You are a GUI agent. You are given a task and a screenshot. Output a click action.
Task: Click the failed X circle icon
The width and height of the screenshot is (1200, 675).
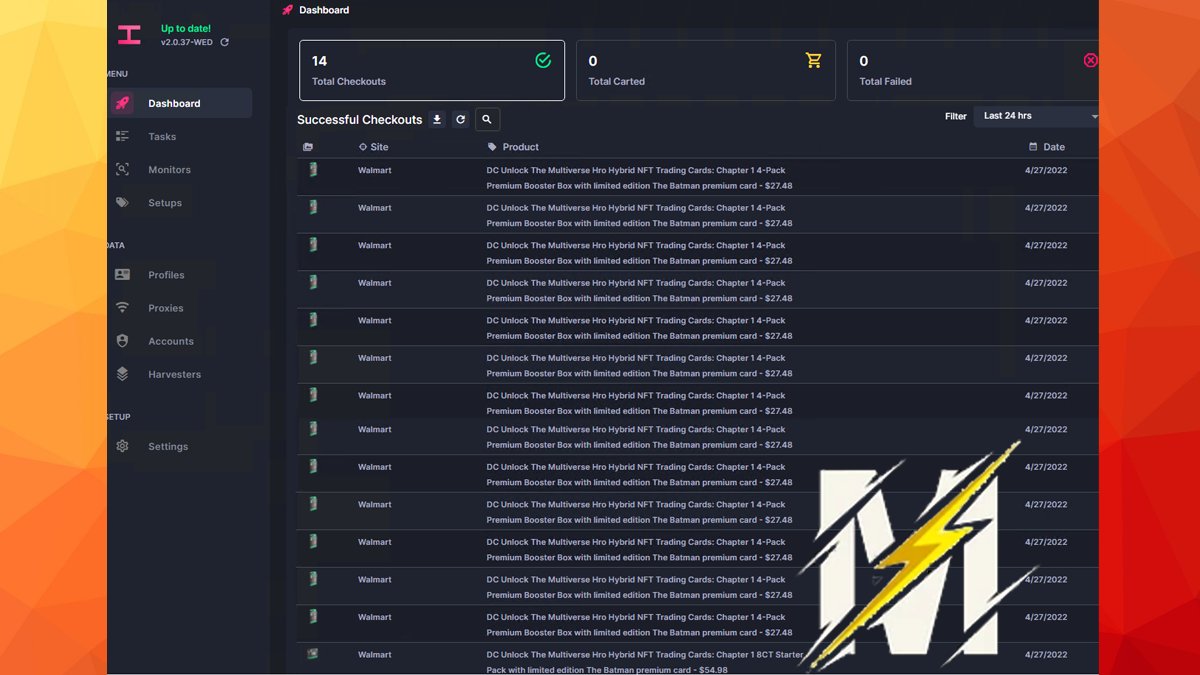pyautogui.click(x=1090, y=61)
